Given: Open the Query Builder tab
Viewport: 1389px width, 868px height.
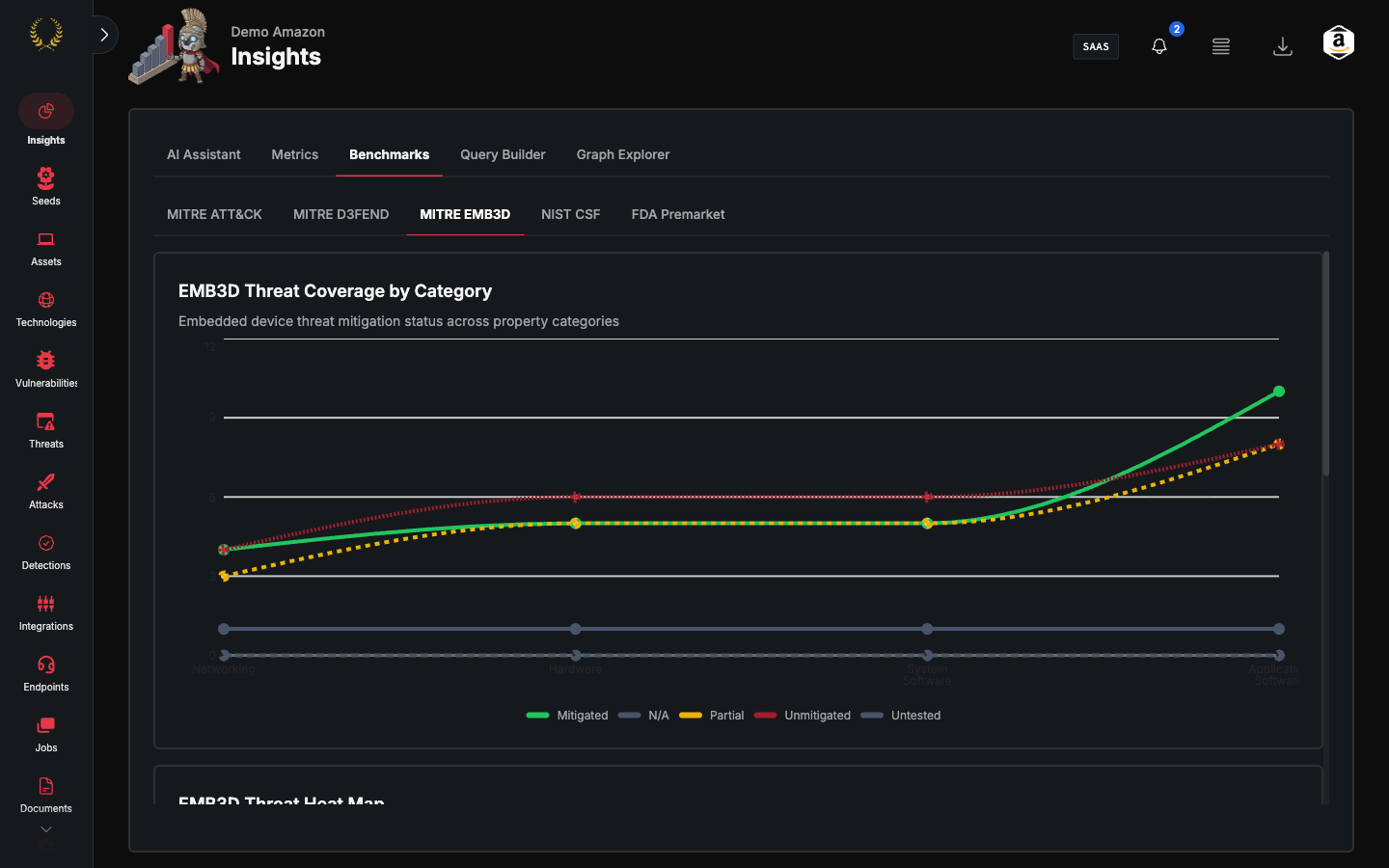Looking at the screenshot, I should pos(503,154).
